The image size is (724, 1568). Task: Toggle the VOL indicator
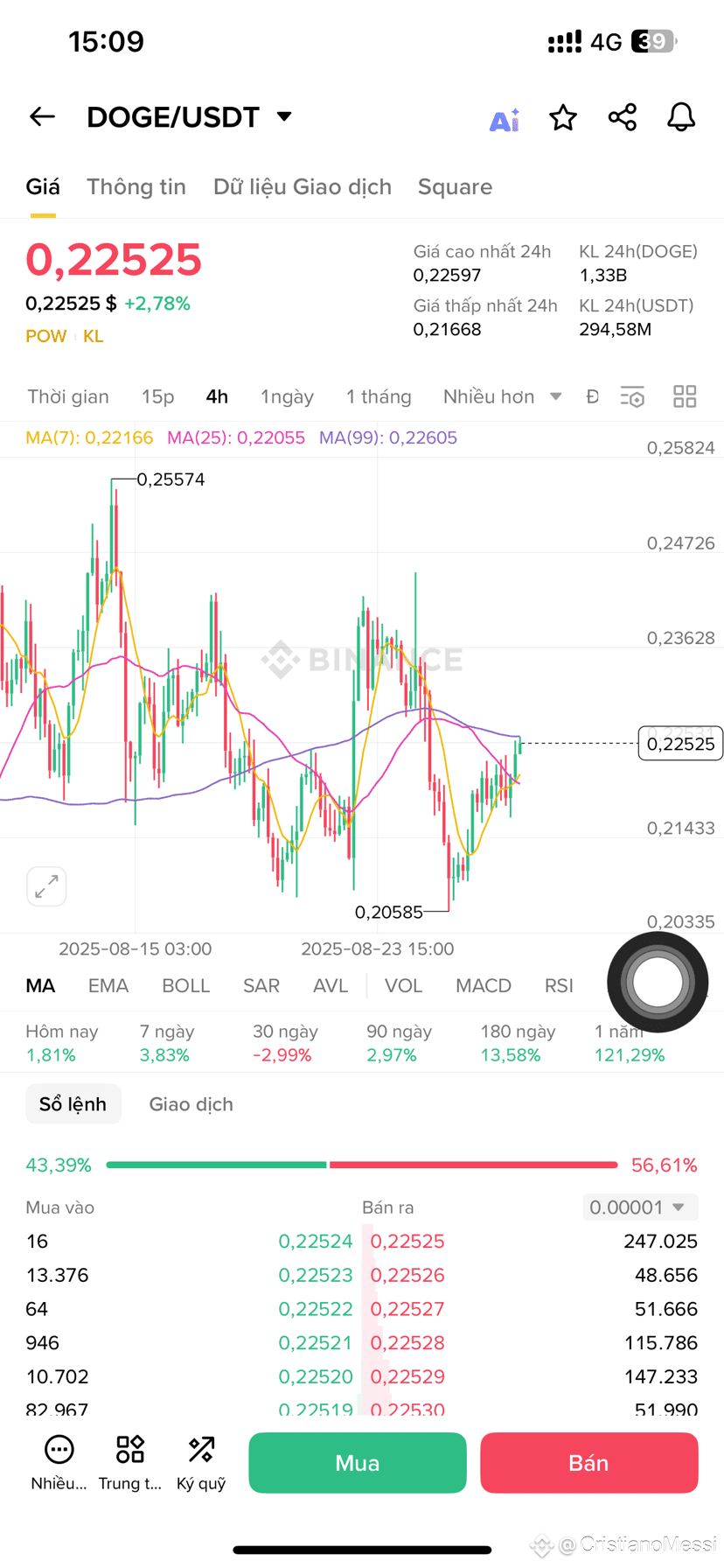pyautogui.click(x=404, y=986)
